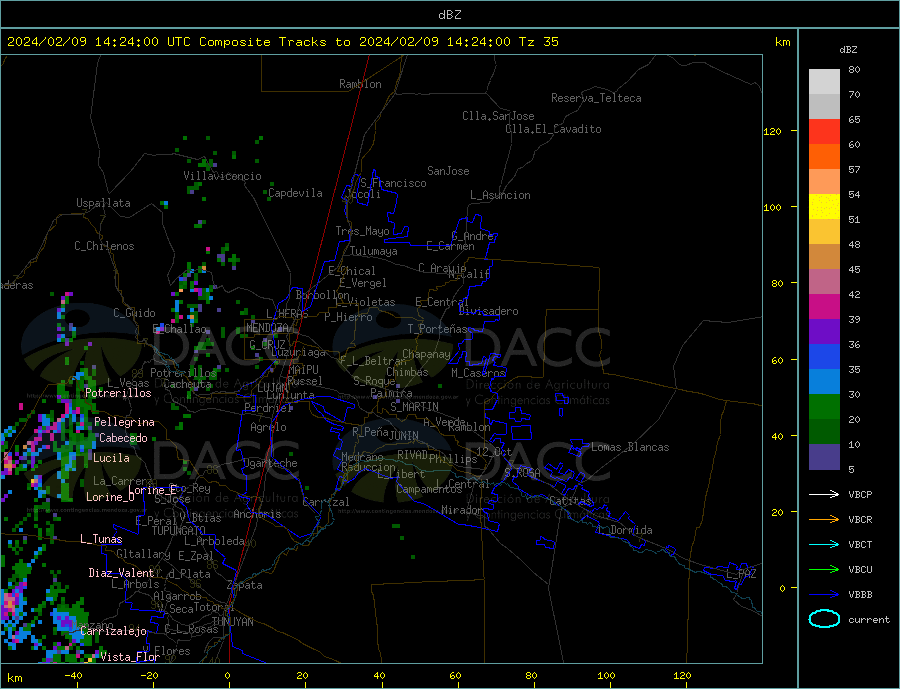Click the VBCT legend label
The width and height of the screenshot is (900, 689).
860,544
